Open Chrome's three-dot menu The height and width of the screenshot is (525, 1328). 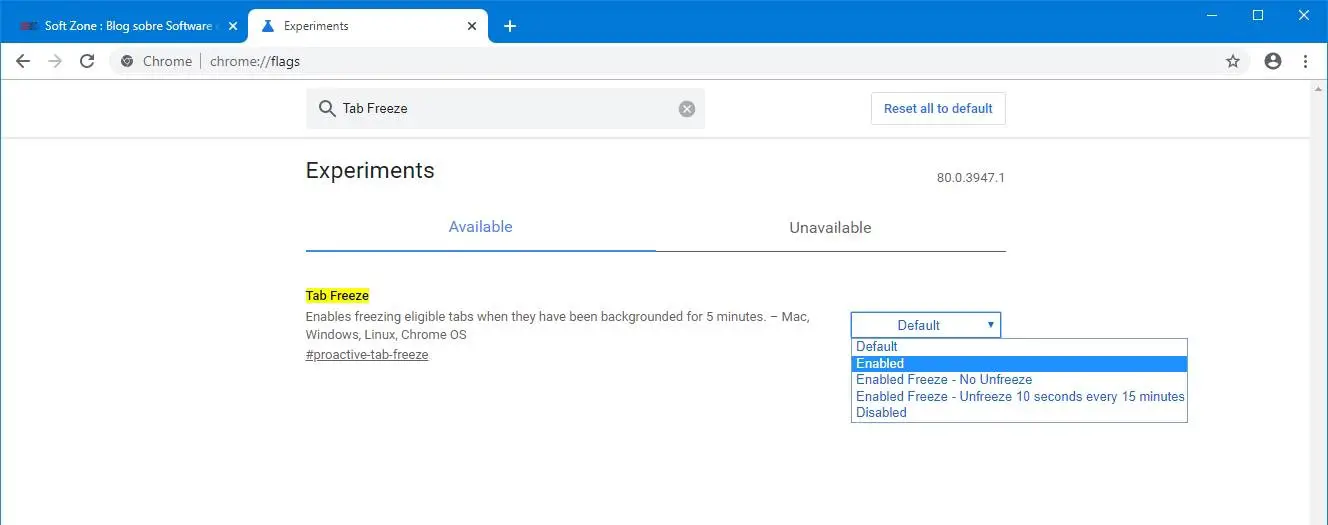tap(1305, 61)
